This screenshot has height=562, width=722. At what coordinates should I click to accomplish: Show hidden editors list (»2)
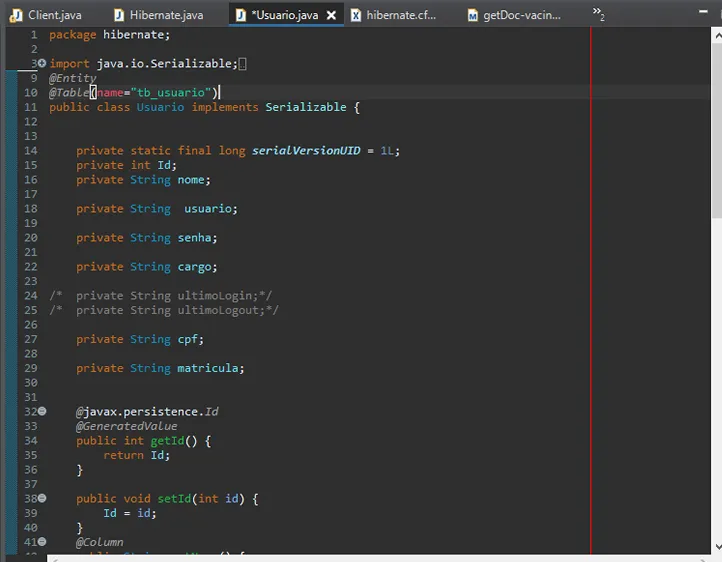click(599, 14)
